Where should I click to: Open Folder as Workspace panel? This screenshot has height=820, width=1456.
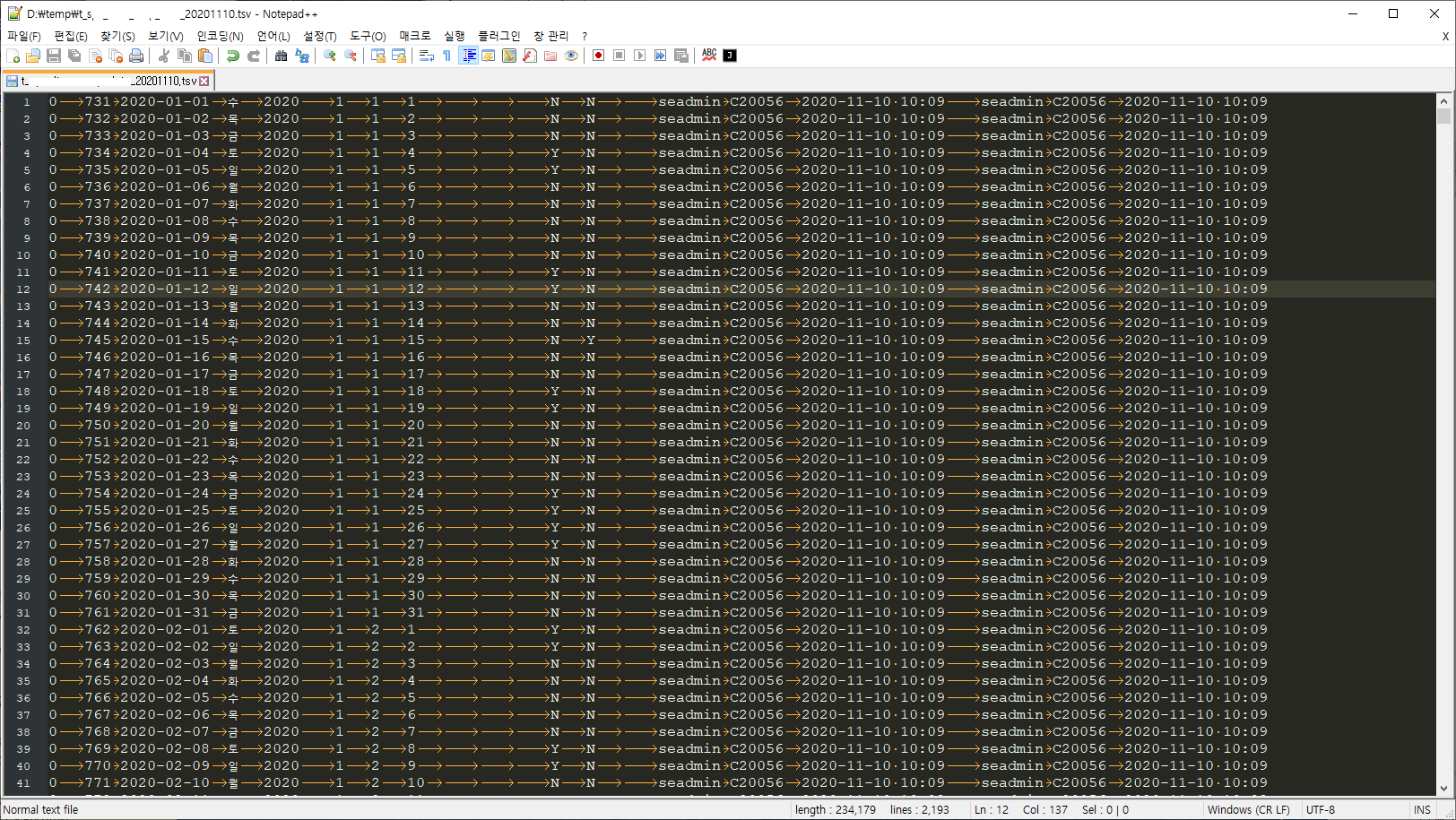click(550, 56)
